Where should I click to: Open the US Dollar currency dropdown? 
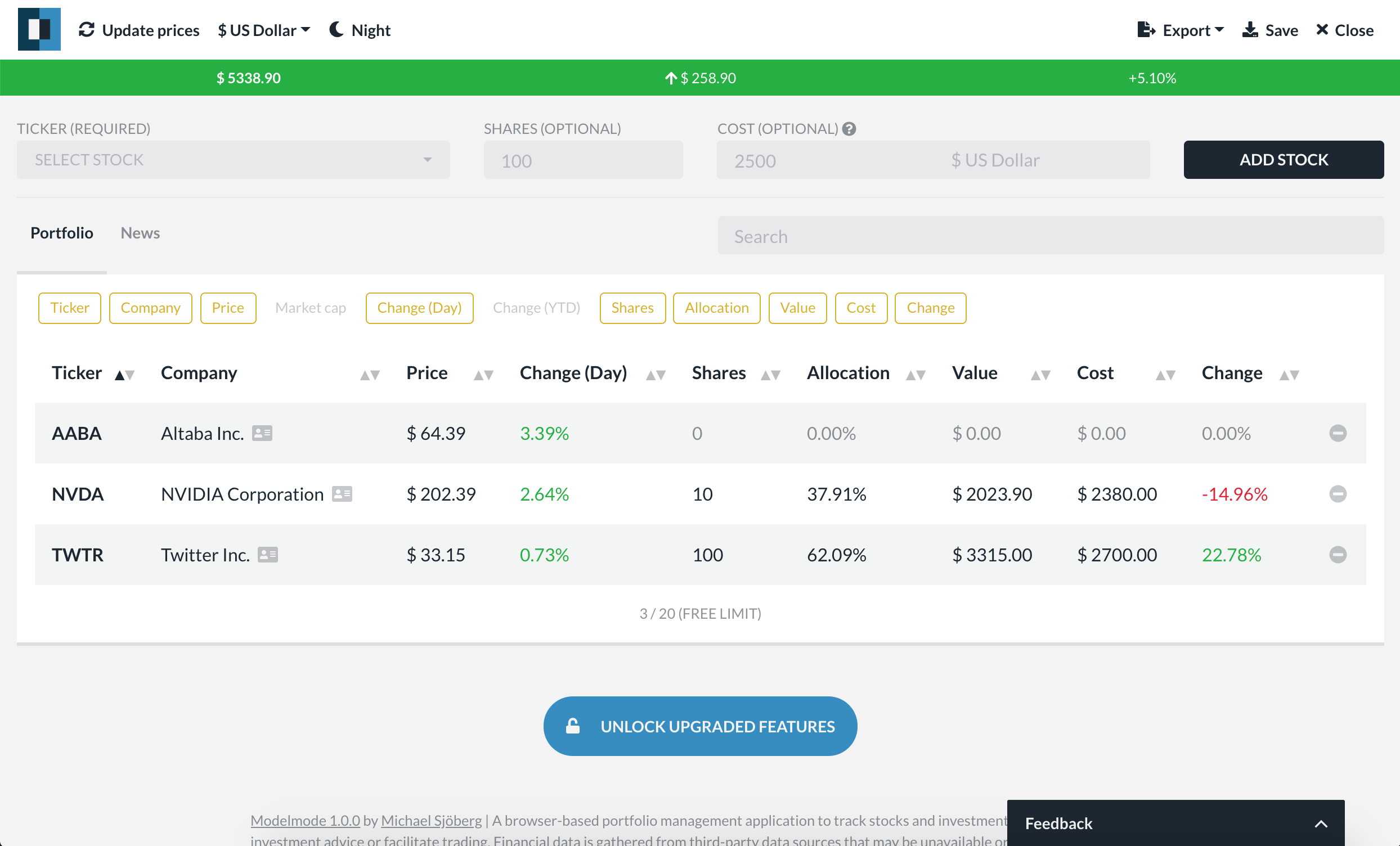[264, 30]
